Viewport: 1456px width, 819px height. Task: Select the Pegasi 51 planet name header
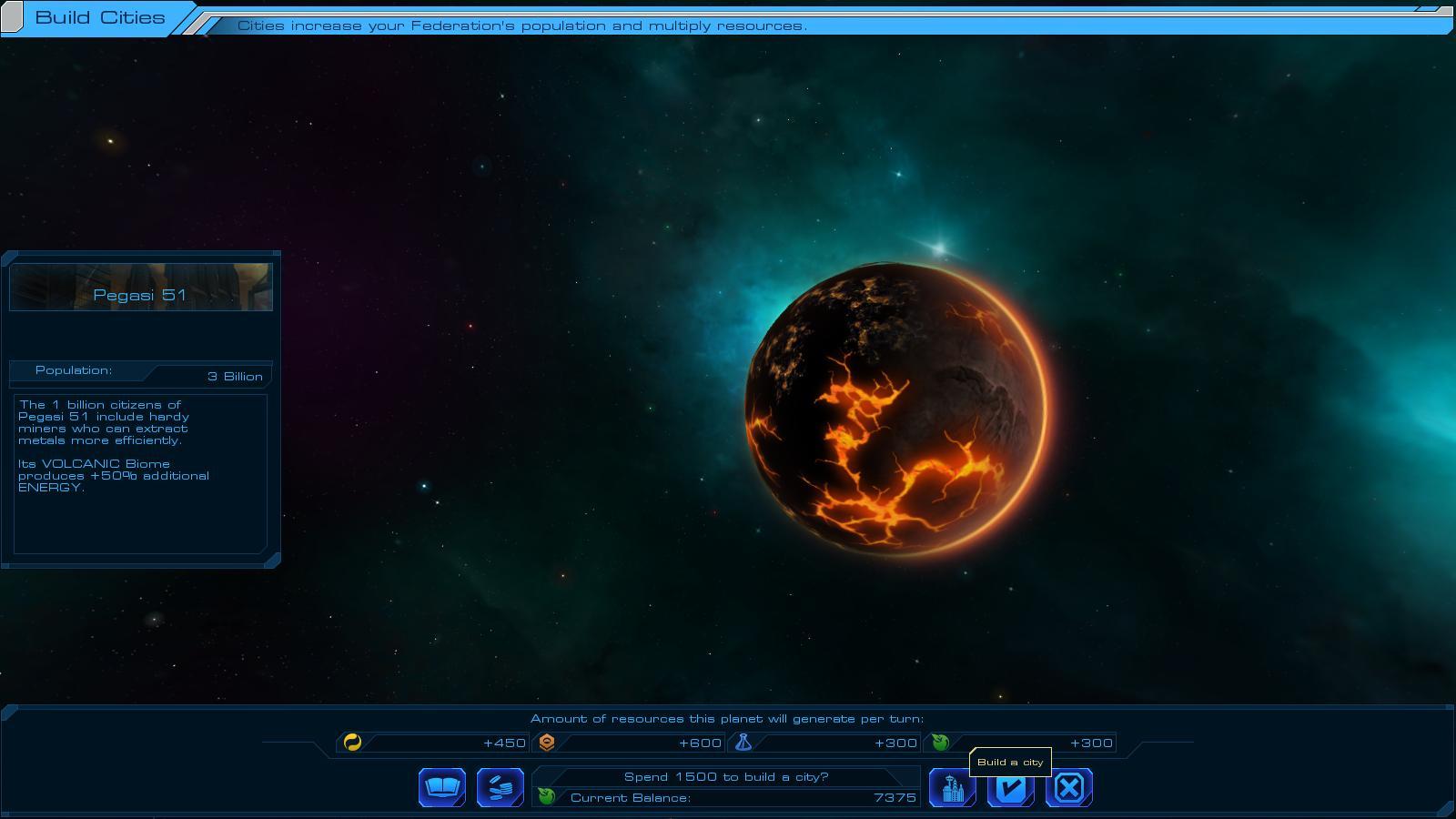point(140,295)
